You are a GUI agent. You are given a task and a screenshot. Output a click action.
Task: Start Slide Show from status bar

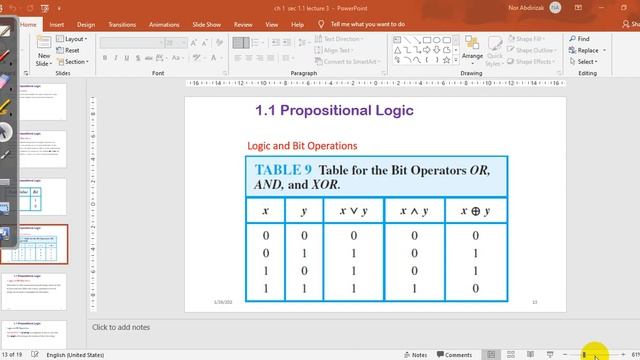point(550,354)
